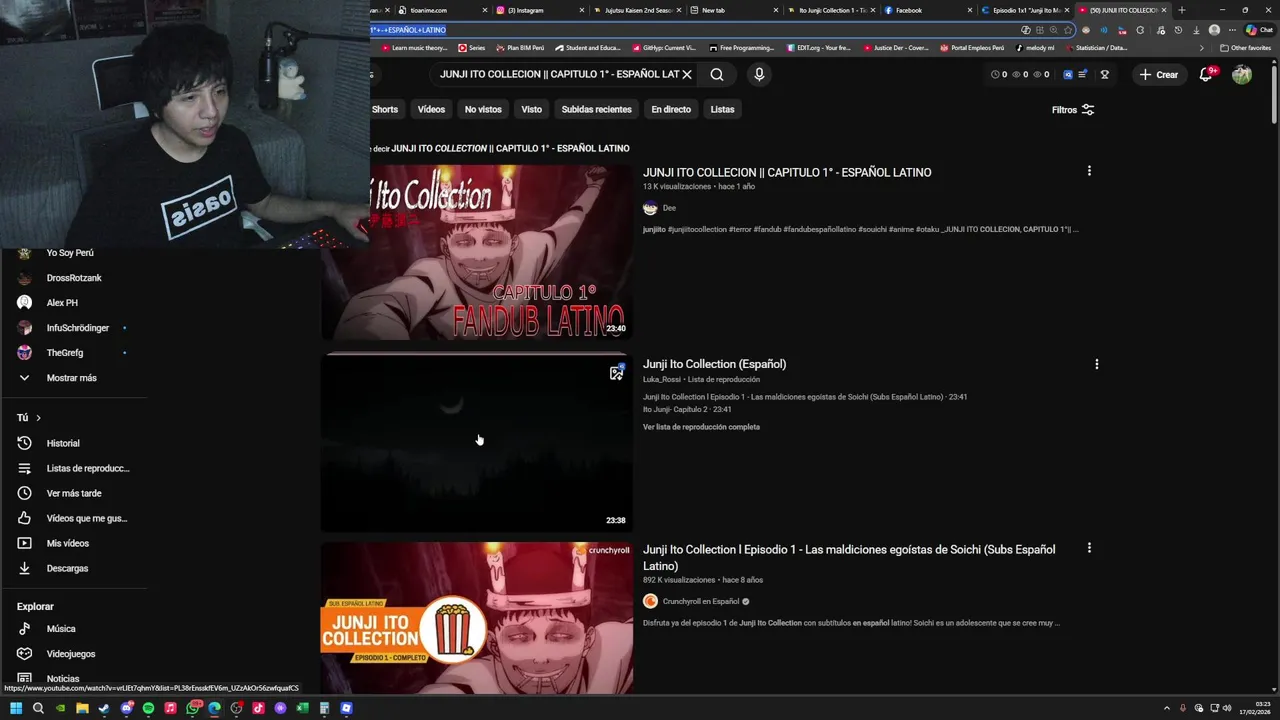Image resolution: width=1280 pixels, height=720 pixels.
Task: Open the dark playlist thumbnail with 23:38
Action: [476, 442]
